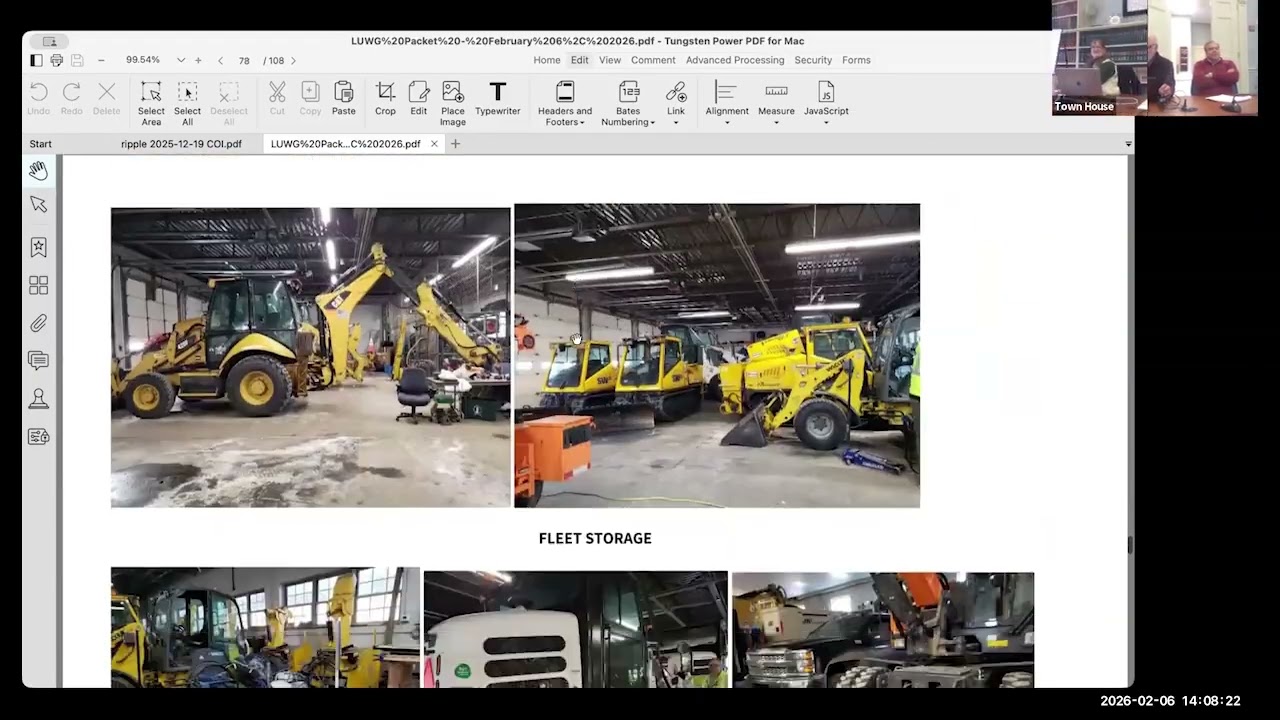The width and height of the screenshot is (1280, 720).
Task: Click the Print icon
Action: (57, 60)
